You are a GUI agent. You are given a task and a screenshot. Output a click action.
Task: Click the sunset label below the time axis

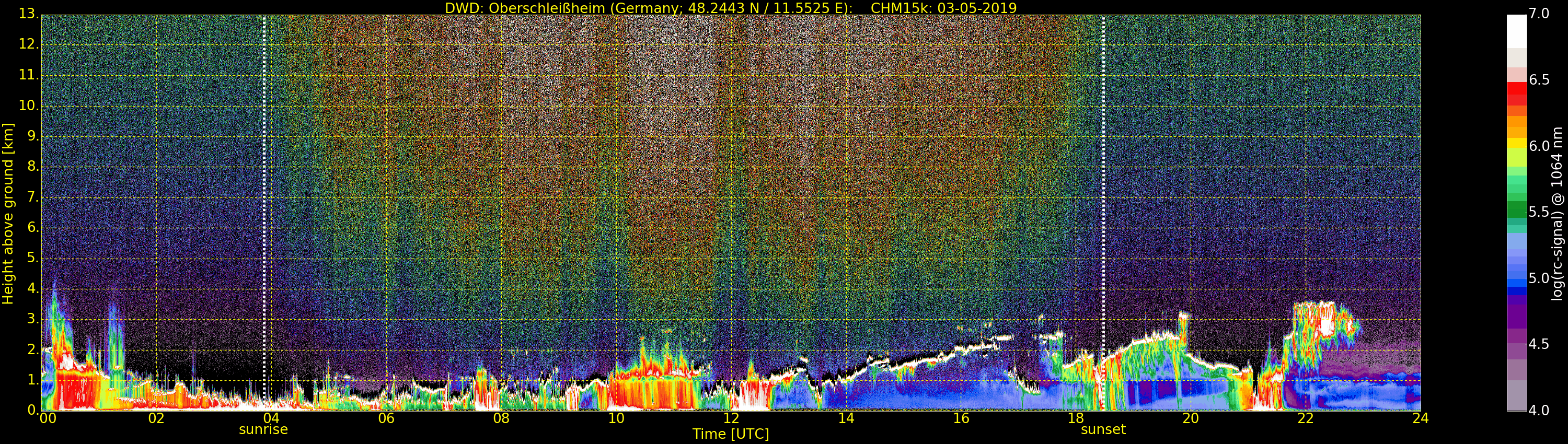coord(1103,430)
